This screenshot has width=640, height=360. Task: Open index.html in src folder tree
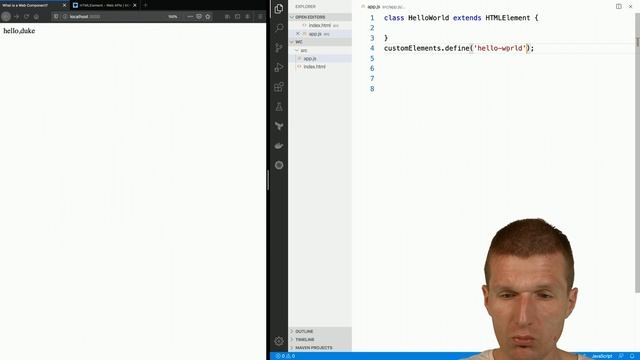pyautogui.click(x=320, y=67)
